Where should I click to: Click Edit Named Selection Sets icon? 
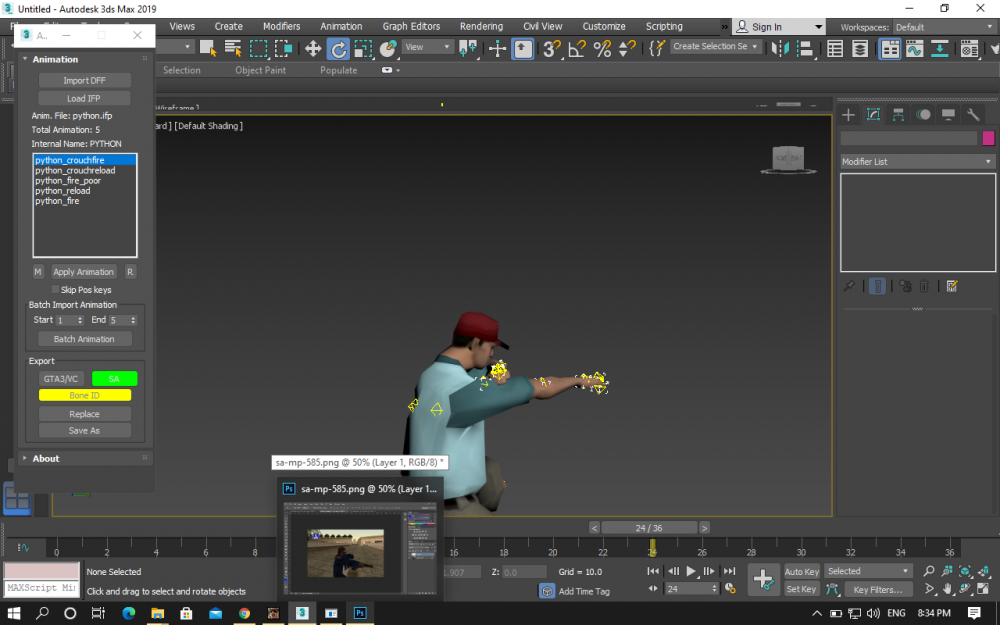pos(657,48)
